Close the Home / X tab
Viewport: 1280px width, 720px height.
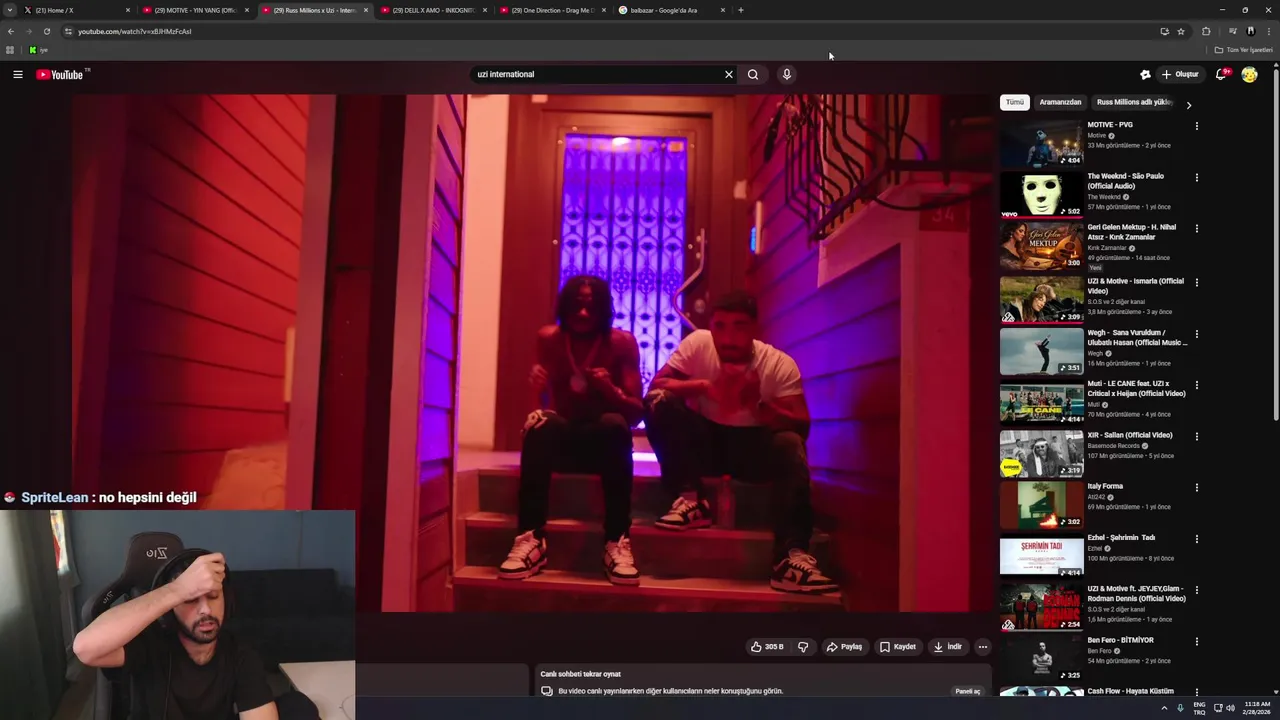tap(128, 10)
